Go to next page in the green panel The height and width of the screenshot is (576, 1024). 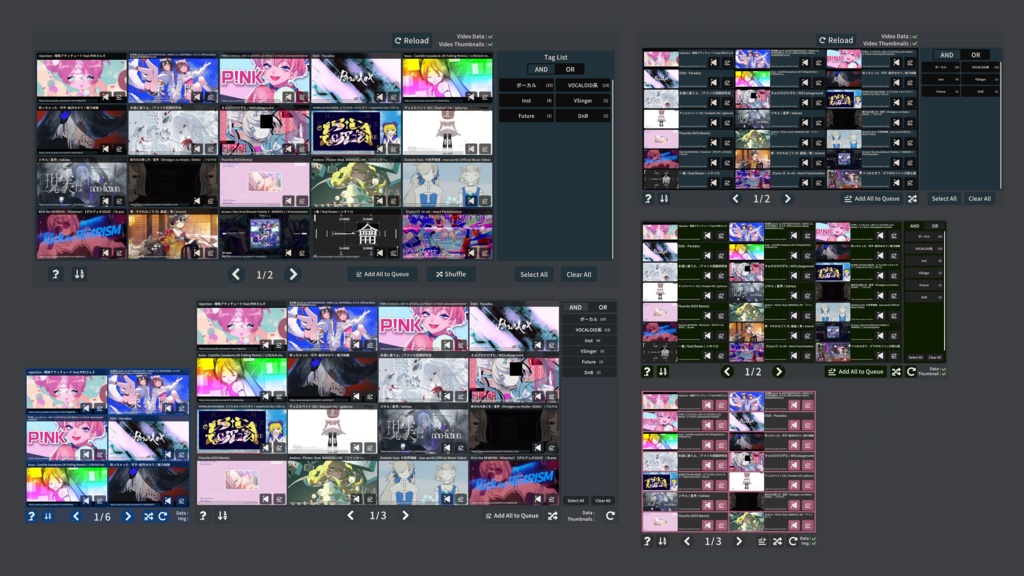pyautogui.click(x=778, y=372)
